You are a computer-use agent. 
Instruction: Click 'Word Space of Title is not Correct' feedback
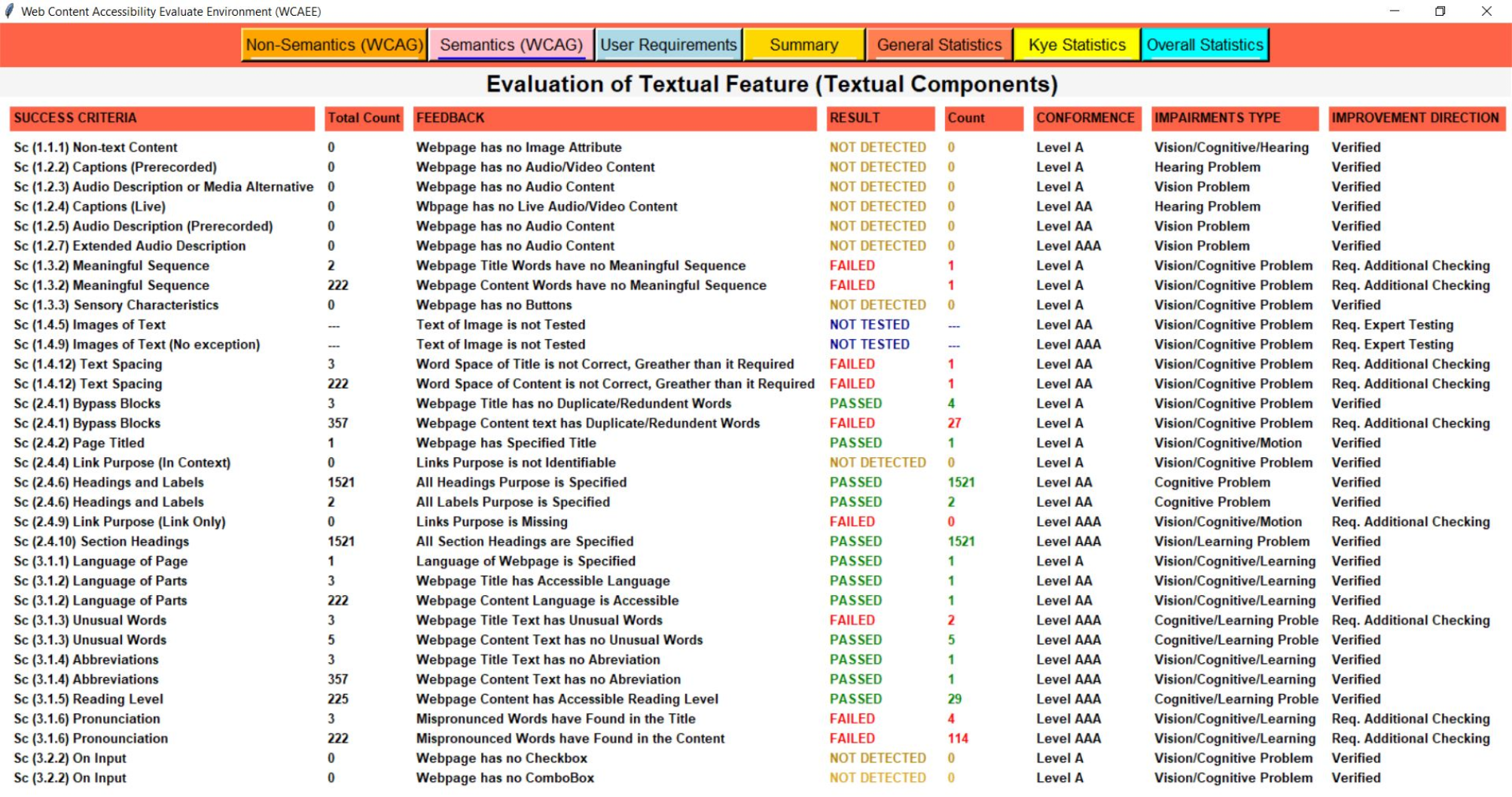(x=605, y=364)
